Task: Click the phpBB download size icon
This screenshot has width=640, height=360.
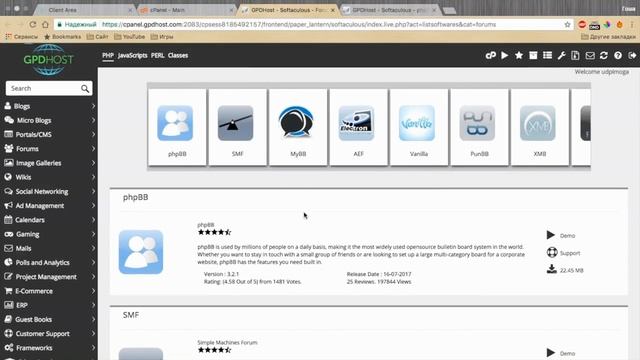Action: tap(551, 269)
